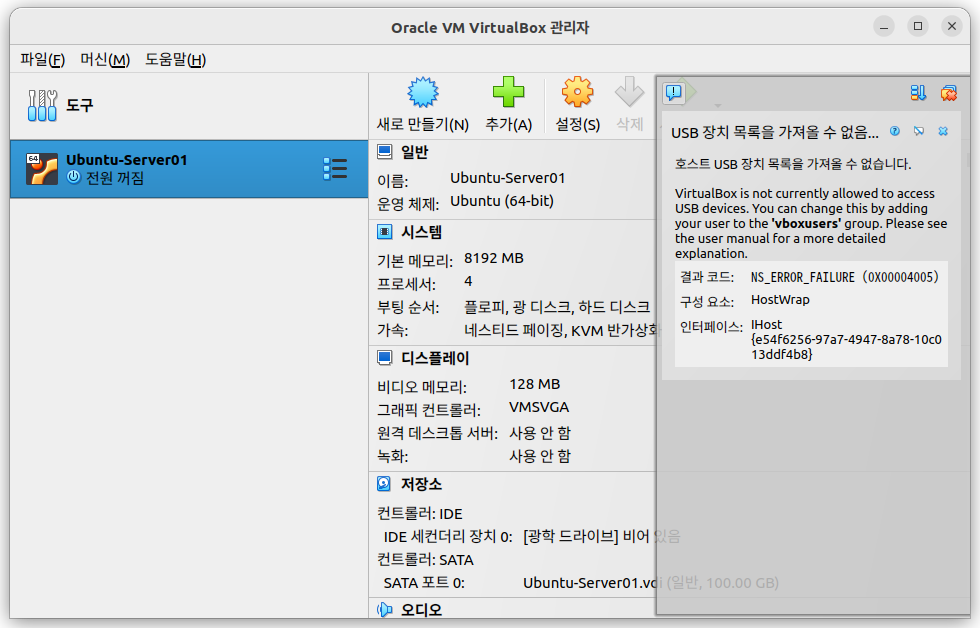Click the 시스템 section header

(421, 232)
